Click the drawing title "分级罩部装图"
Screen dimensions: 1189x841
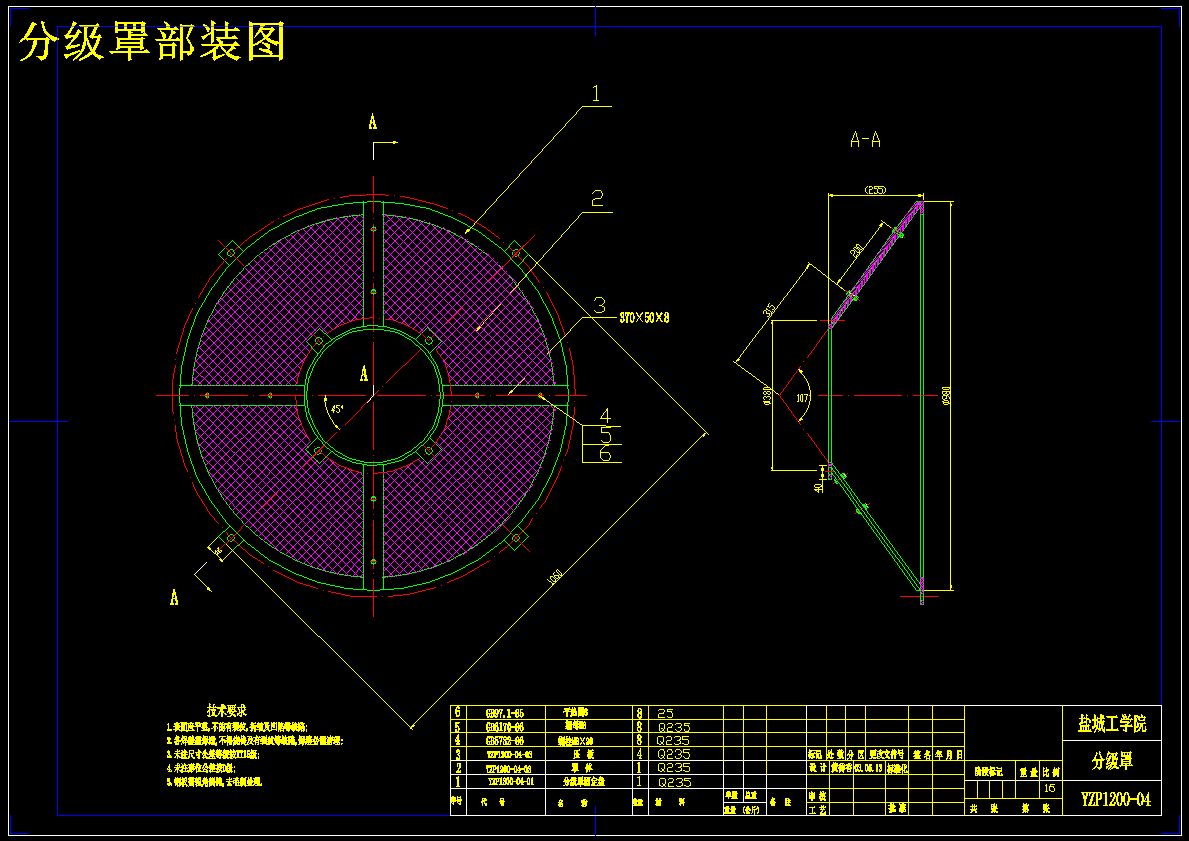[152, 42]
